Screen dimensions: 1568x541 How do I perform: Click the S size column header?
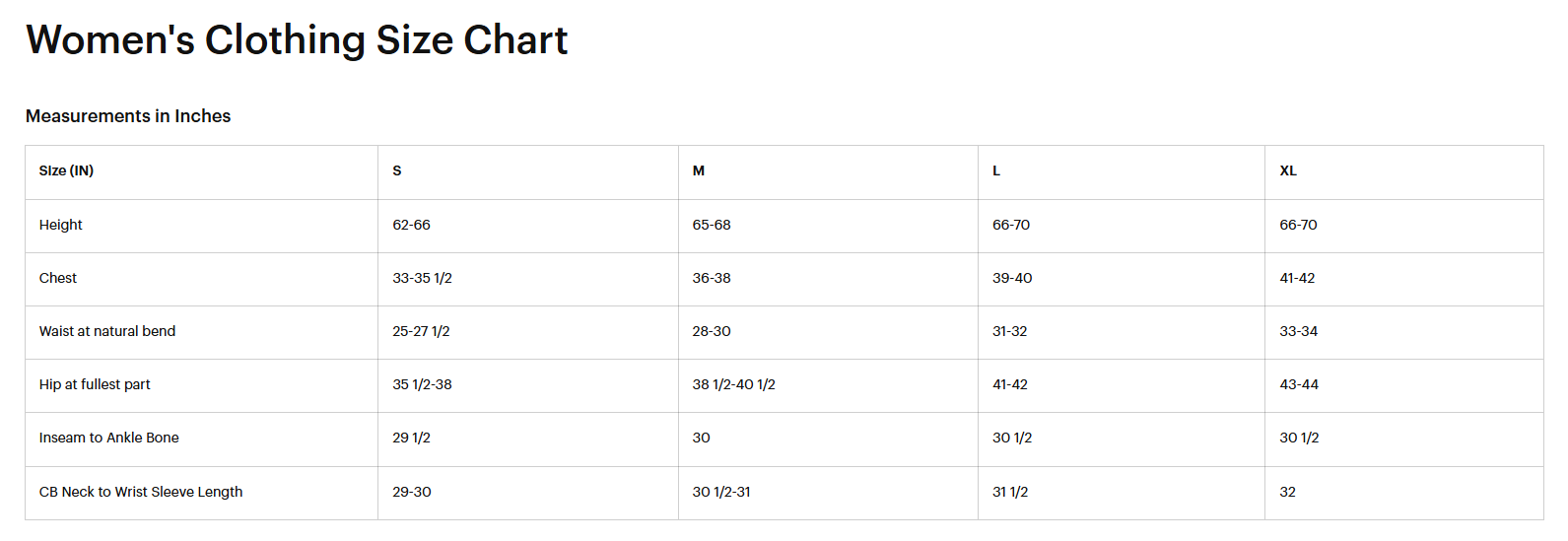pyautogui.click(x=397, y=170)
